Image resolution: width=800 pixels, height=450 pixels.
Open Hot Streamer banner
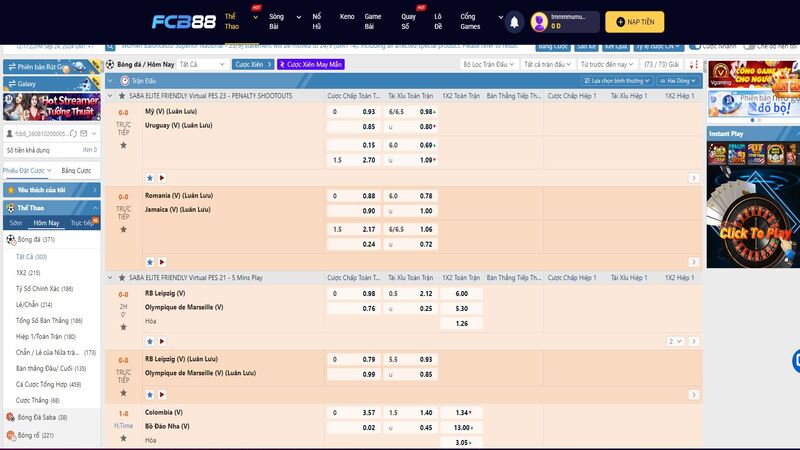(x=52, y=107)
